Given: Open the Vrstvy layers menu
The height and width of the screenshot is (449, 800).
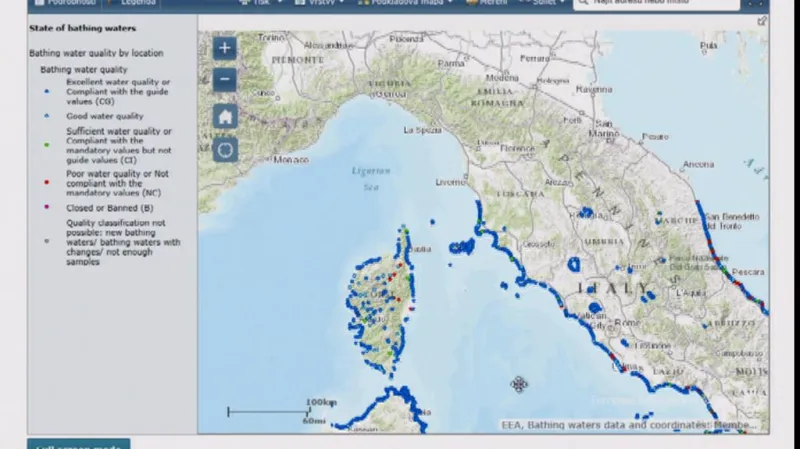Looking at the screenshot, I should pyautogui.click(x=319, y=3).
